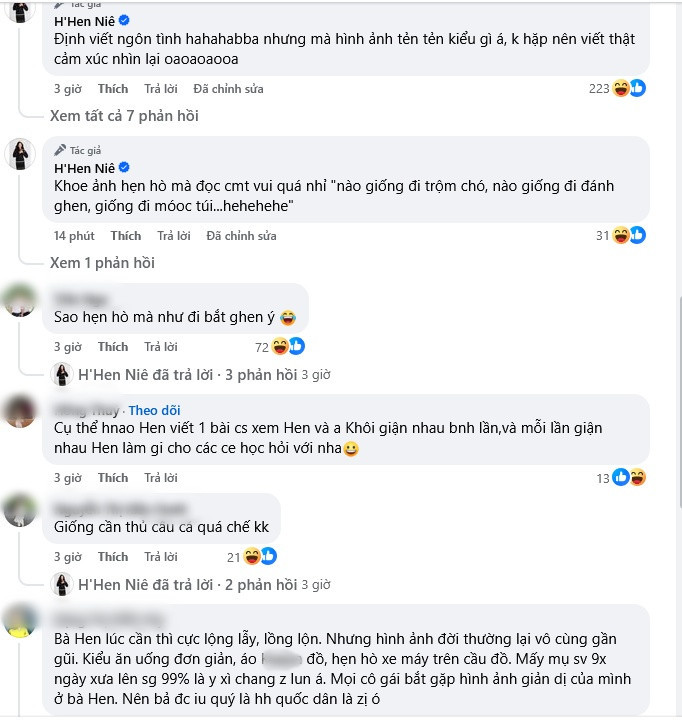View the 72 reactions emoji icons

(287, 347)
